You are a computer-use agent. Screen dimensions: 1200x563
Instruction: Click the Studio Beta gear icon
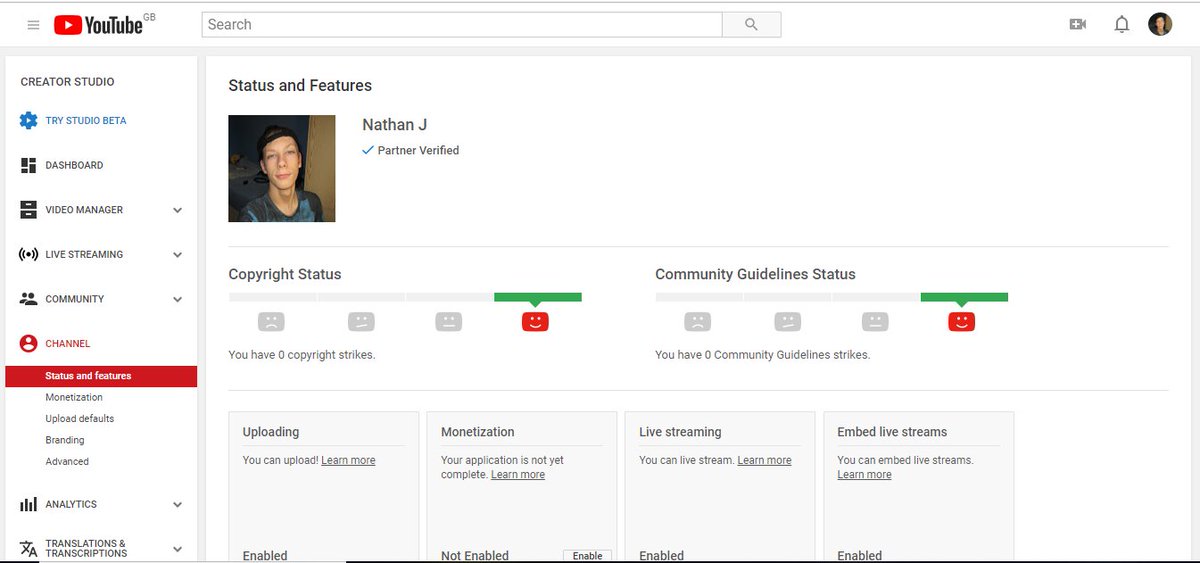[28, 121]
